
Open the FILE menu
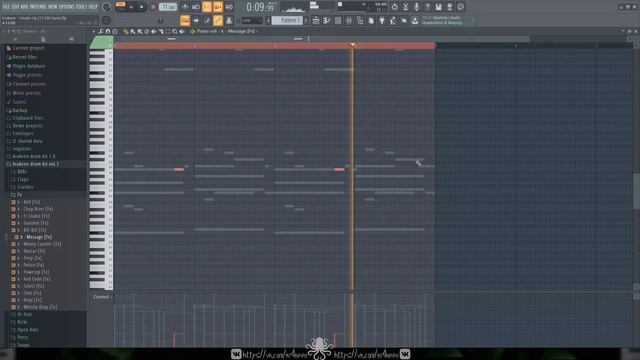pos(6,7)
